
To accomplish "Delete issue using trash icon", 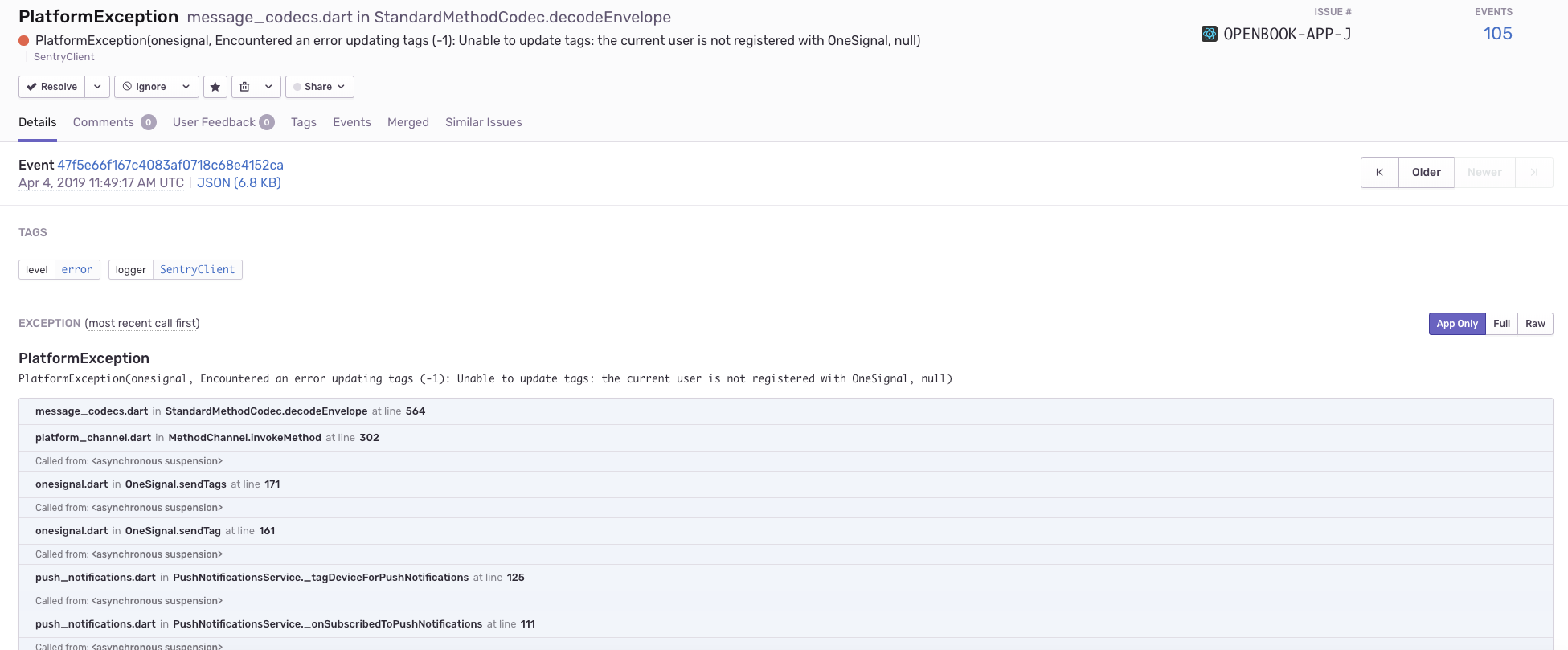I will 244,87.
